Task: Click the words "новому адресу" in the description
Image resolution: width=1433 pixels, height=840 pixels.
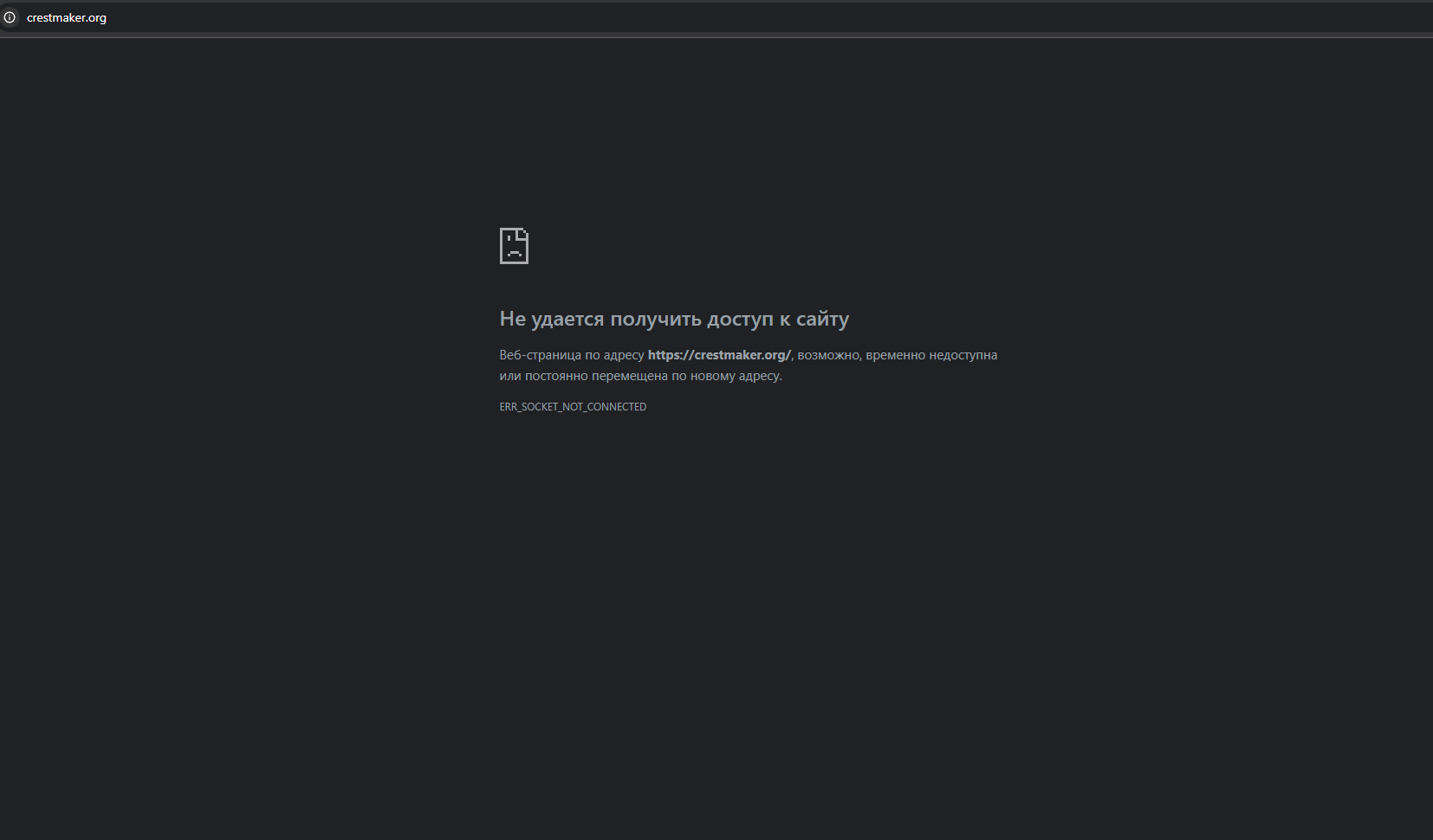Action: tap(736, 376)
